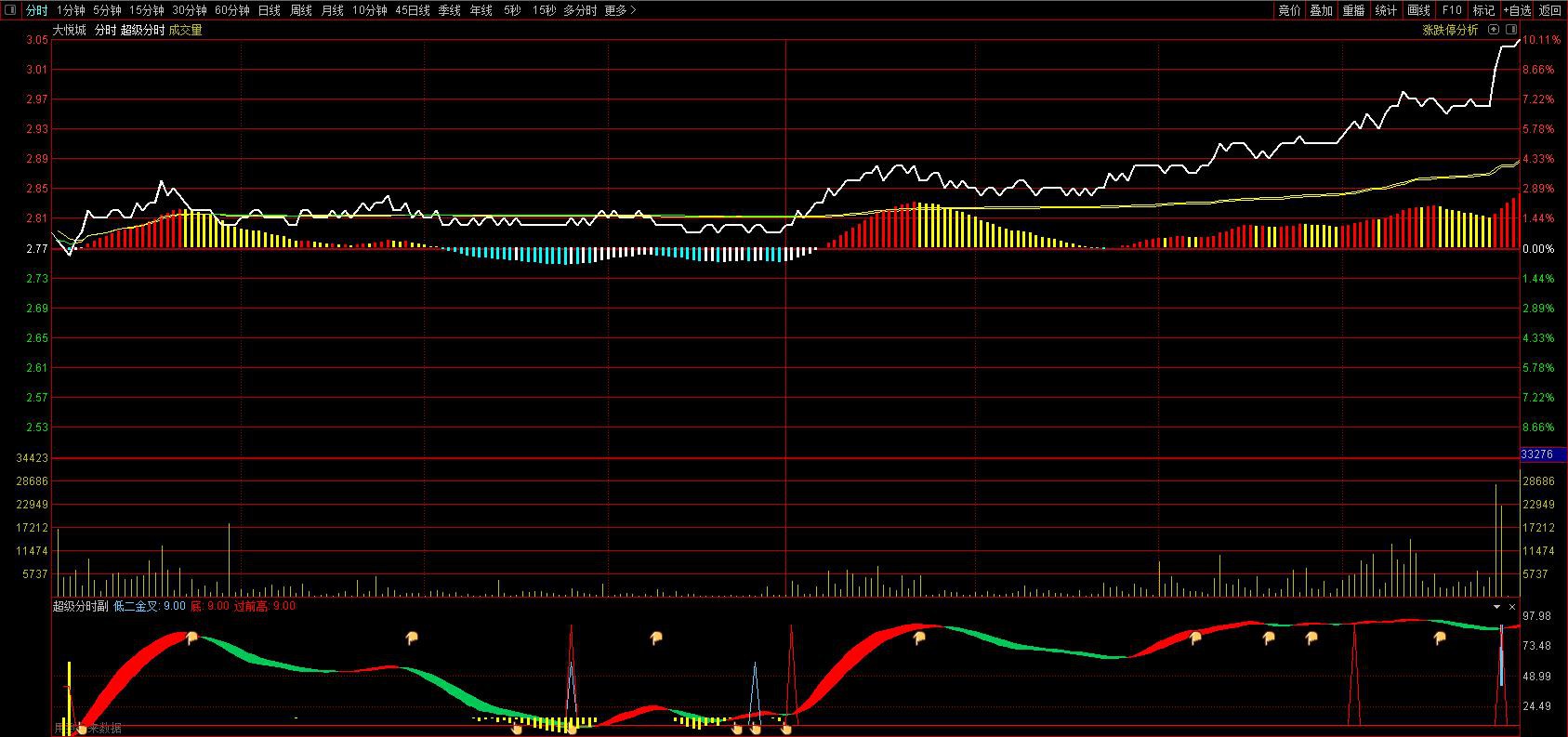Click the 大悦城 stock name label
Screen dimensions: 1568x737
coord(69,30)
